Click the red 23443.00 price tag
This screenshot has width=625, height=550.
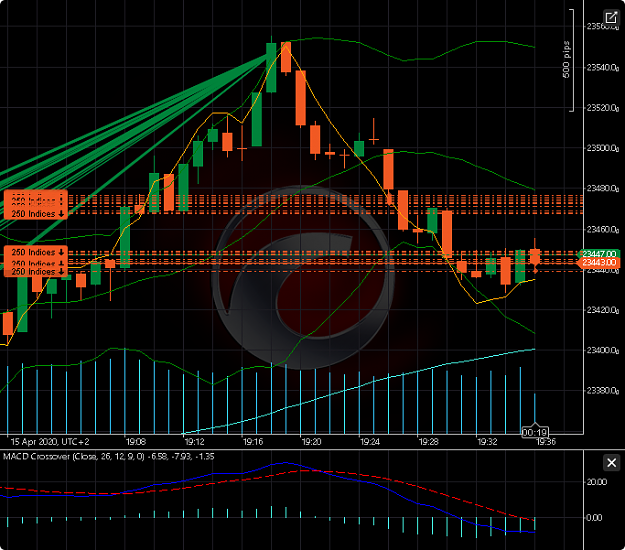[x=599, y=263]
